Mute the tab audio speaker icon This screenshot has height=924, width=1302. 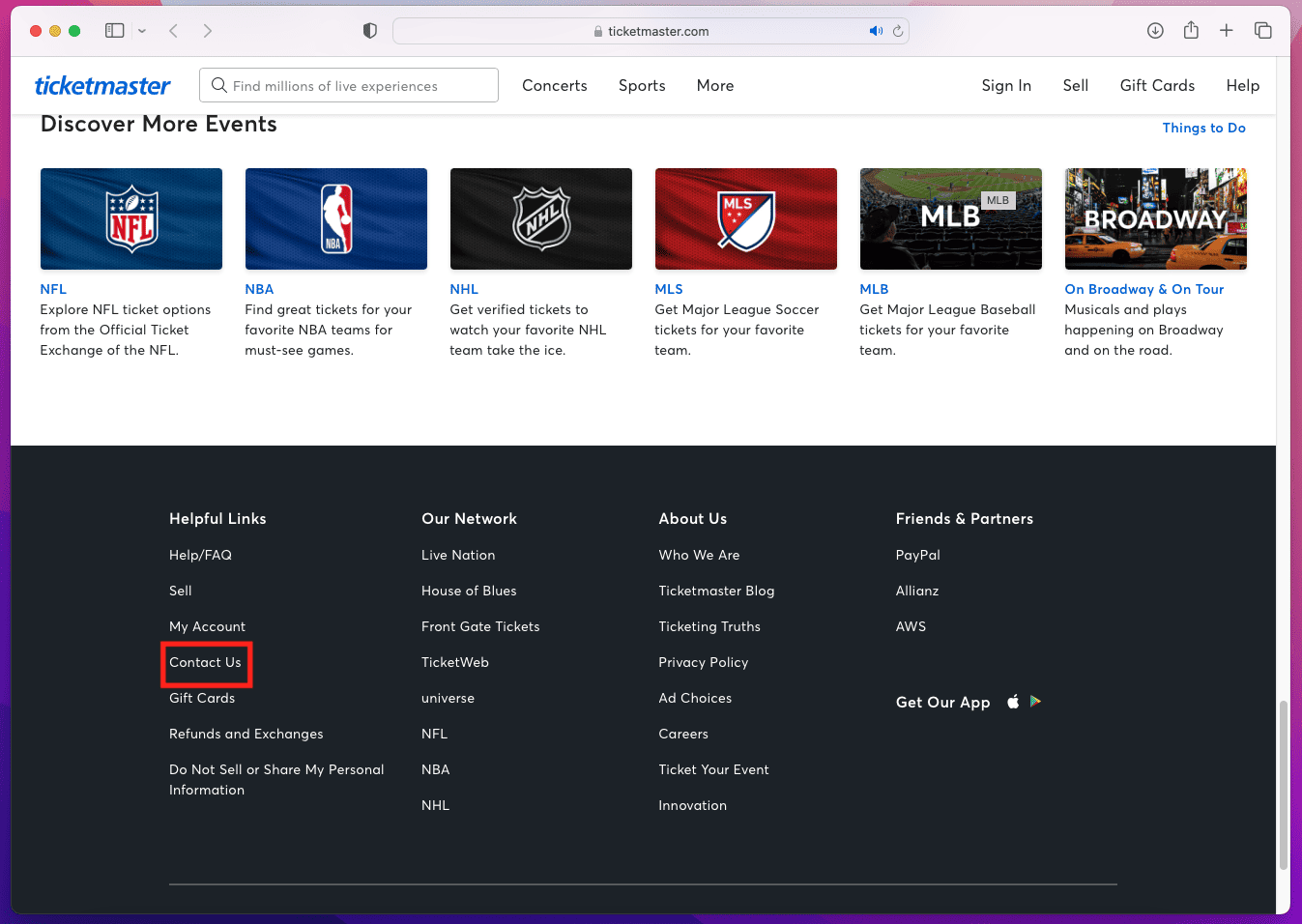[x=876, y=31]
